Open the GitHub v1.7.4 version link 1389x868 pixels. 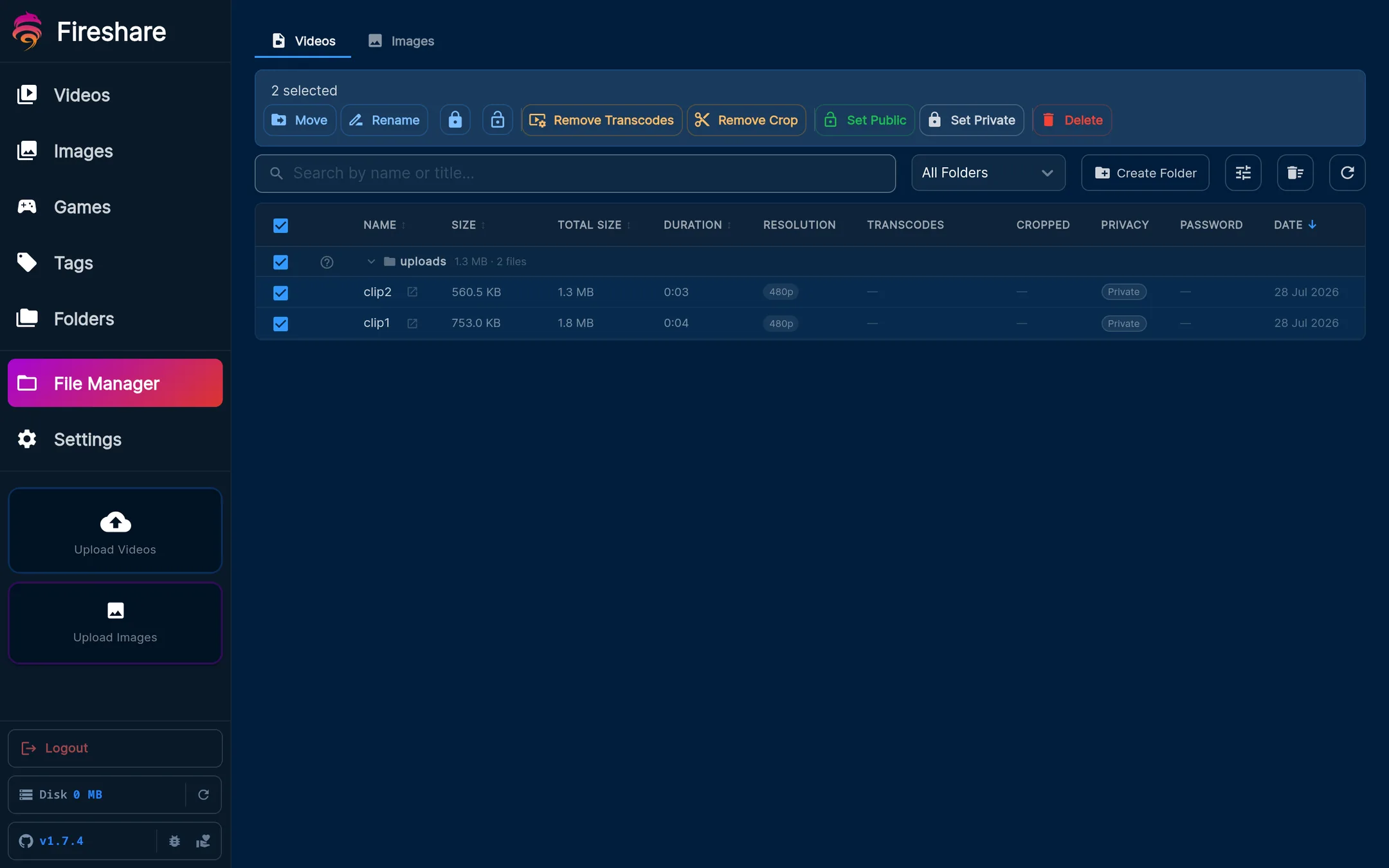click(52, 841)
